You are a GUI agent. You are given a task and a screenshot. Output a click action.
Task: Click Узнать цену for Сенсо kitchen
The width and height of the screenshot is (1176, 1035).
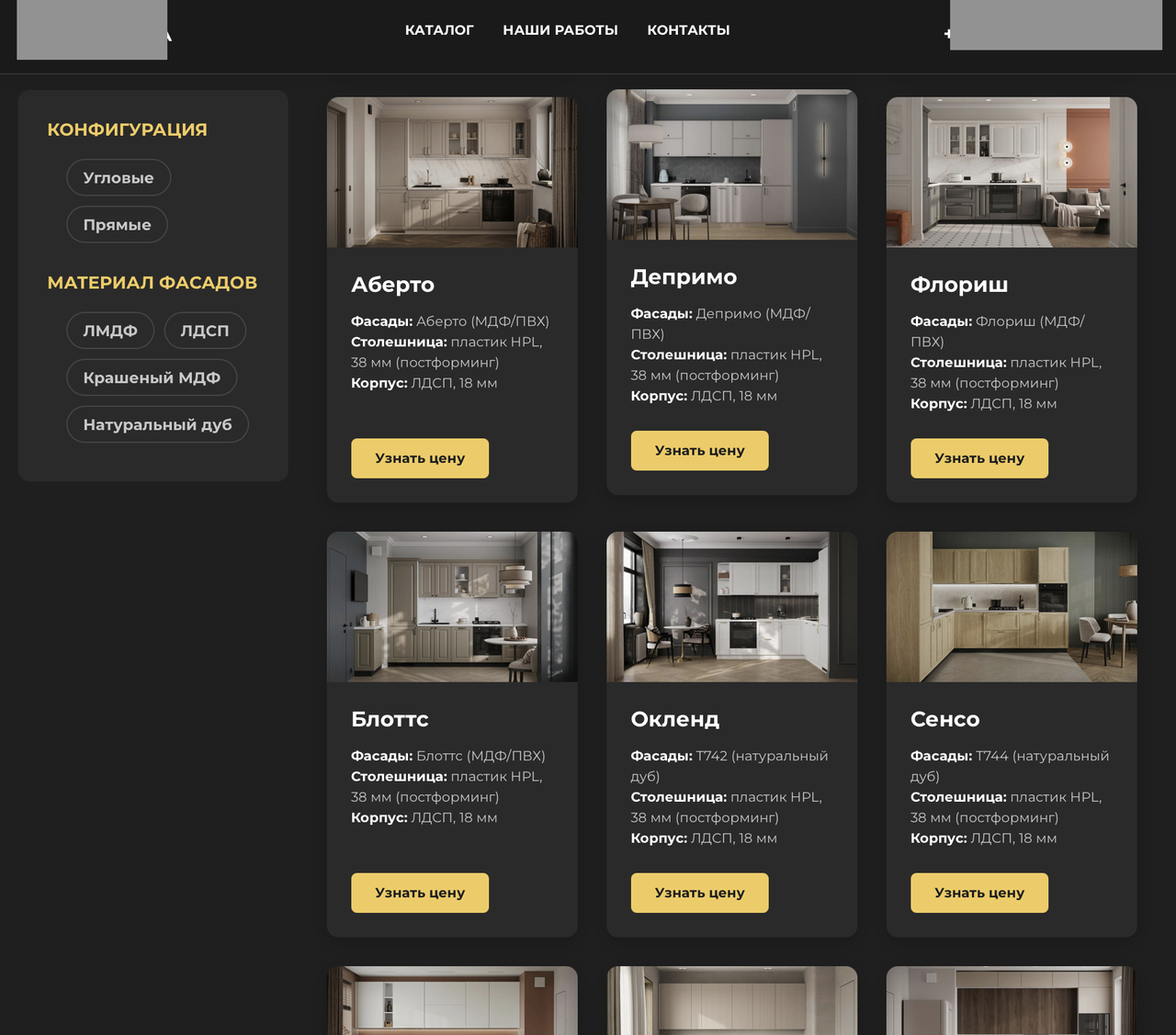(x=979, y=893)
